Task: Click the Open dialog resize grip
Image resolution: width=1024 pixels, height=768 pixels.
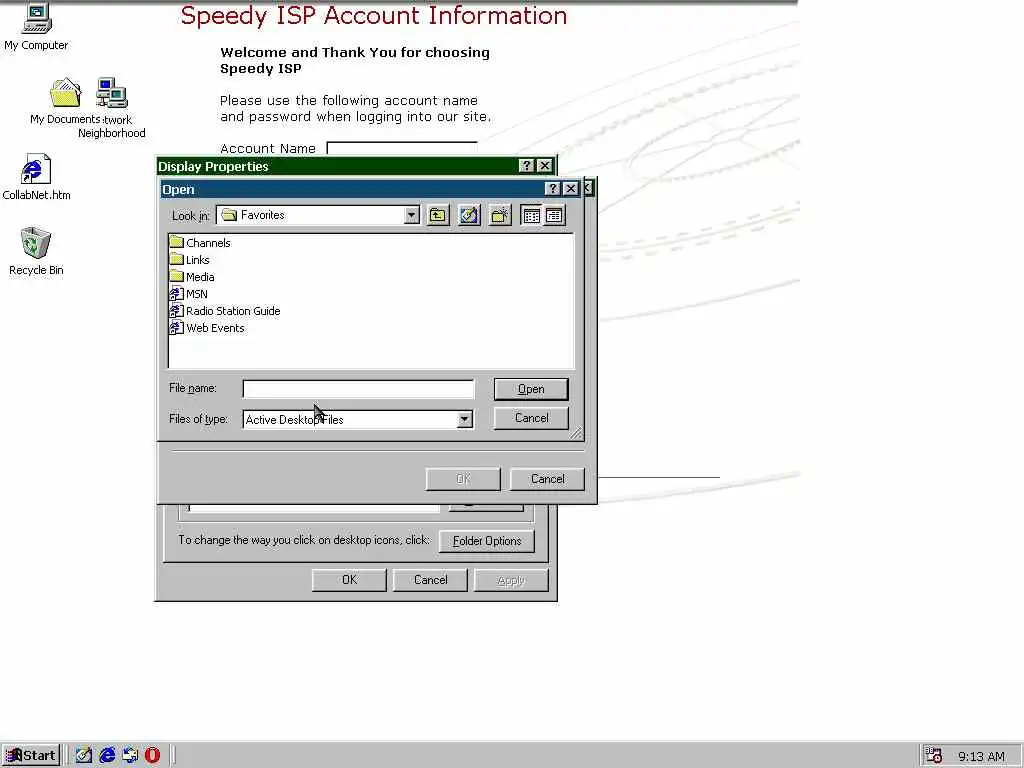Action: tap(575, 433)
